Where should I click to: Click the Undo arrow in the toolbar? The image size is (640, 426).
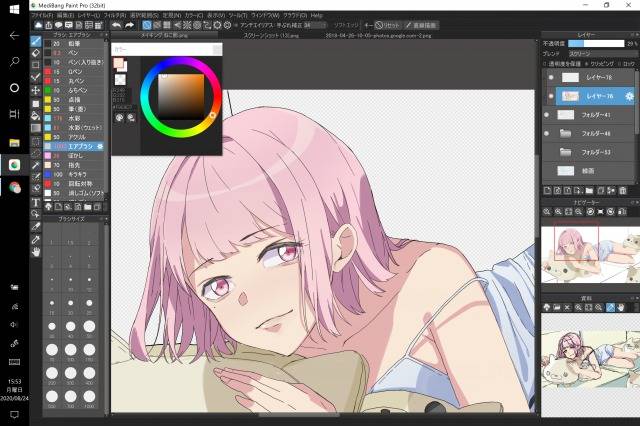pos(116,25)
